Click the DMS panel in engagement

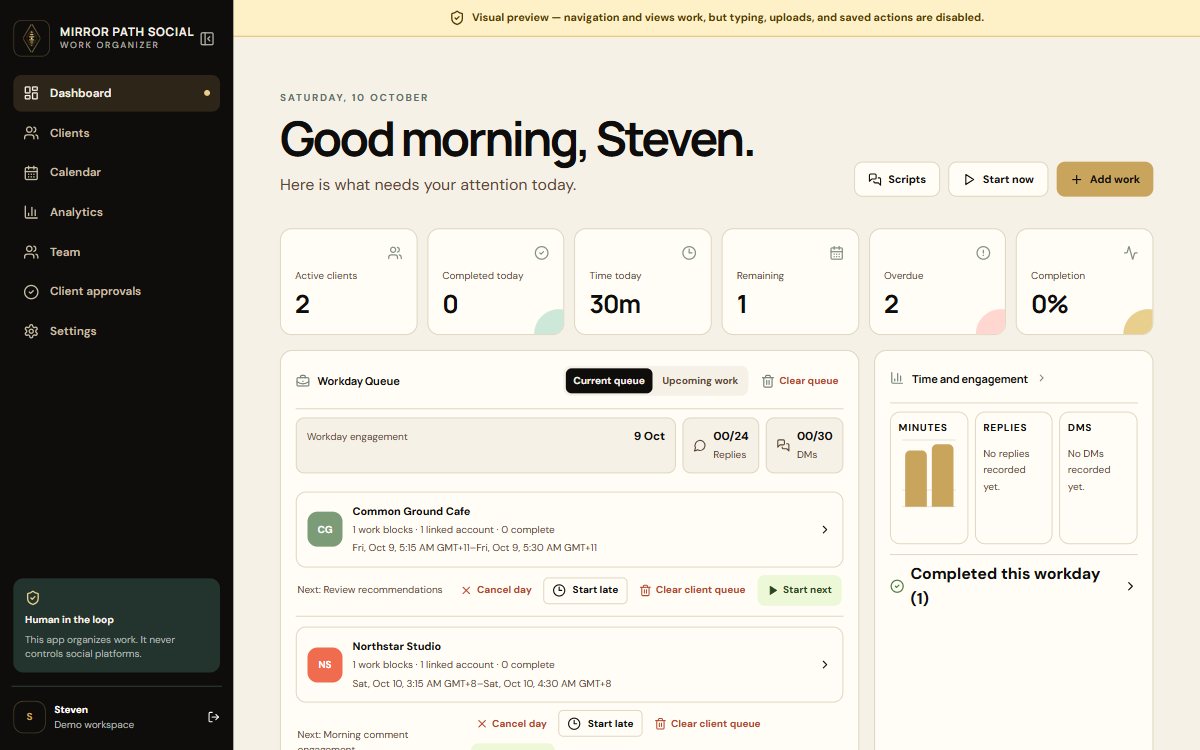click(1098, 477)
